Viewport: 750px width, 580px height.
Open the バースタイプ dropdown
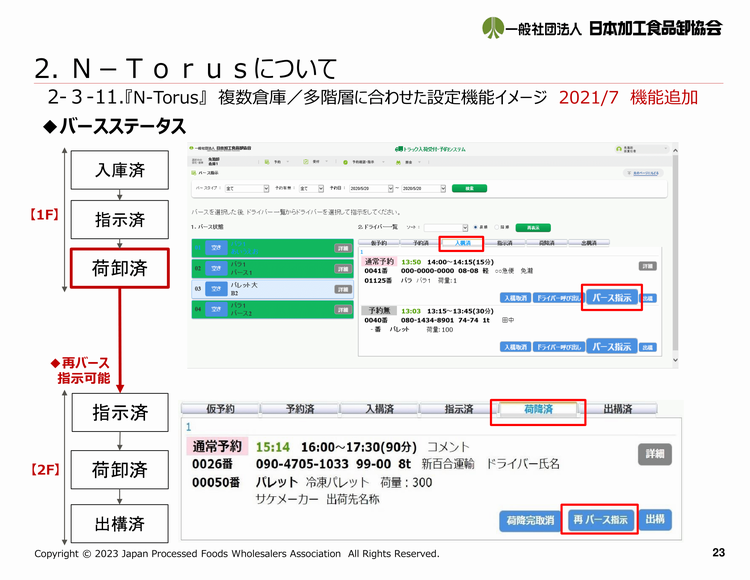click(247, 188)
